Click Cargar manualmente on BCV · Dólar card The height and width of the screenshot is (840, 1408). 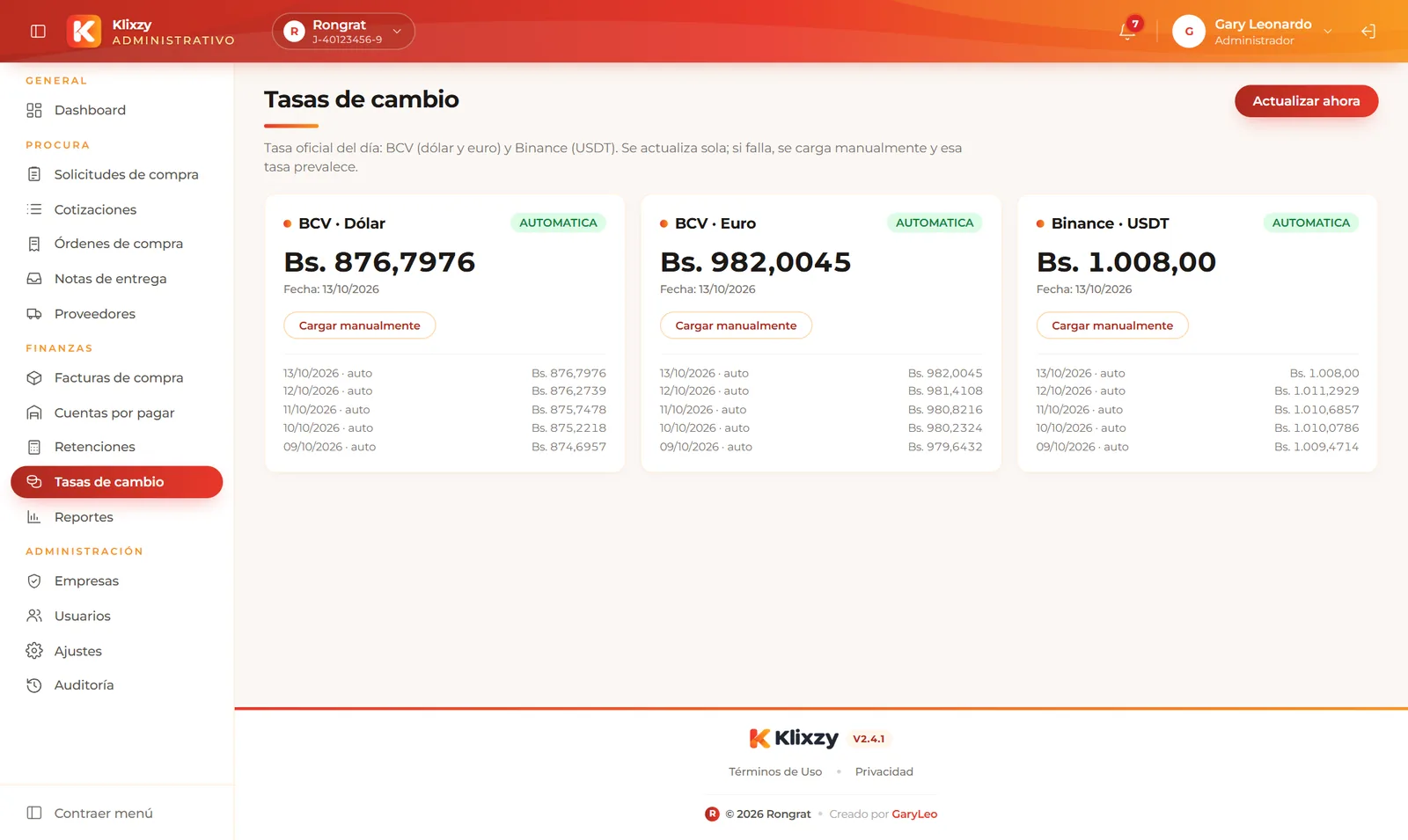click(360, 325)
